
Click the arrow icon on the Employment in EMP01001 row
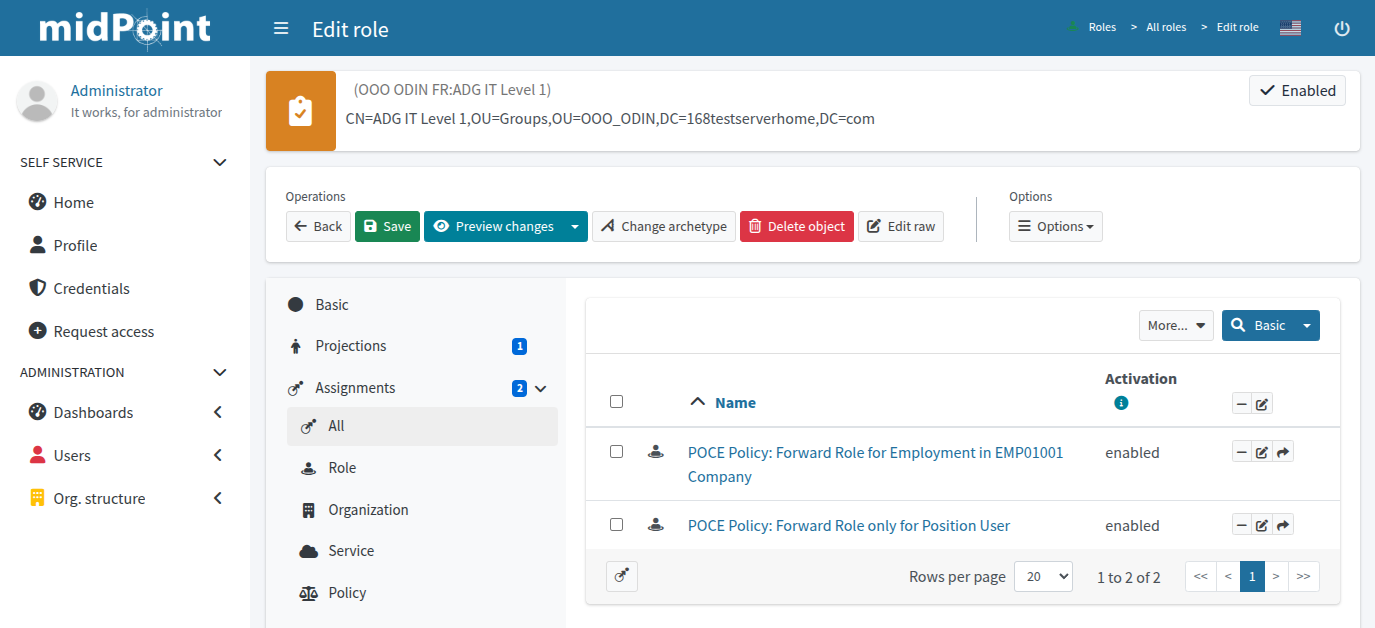tap(1283, 453)
